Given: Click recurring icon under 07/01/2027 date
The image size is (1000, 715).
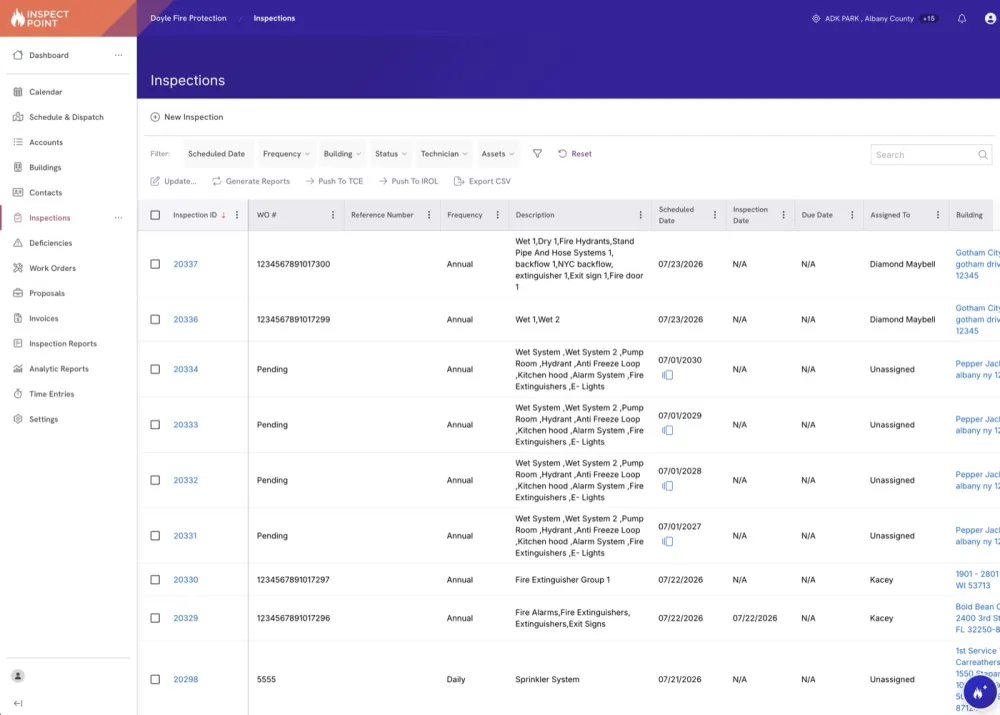Looking at the screenshot, I should coord(667,542).
